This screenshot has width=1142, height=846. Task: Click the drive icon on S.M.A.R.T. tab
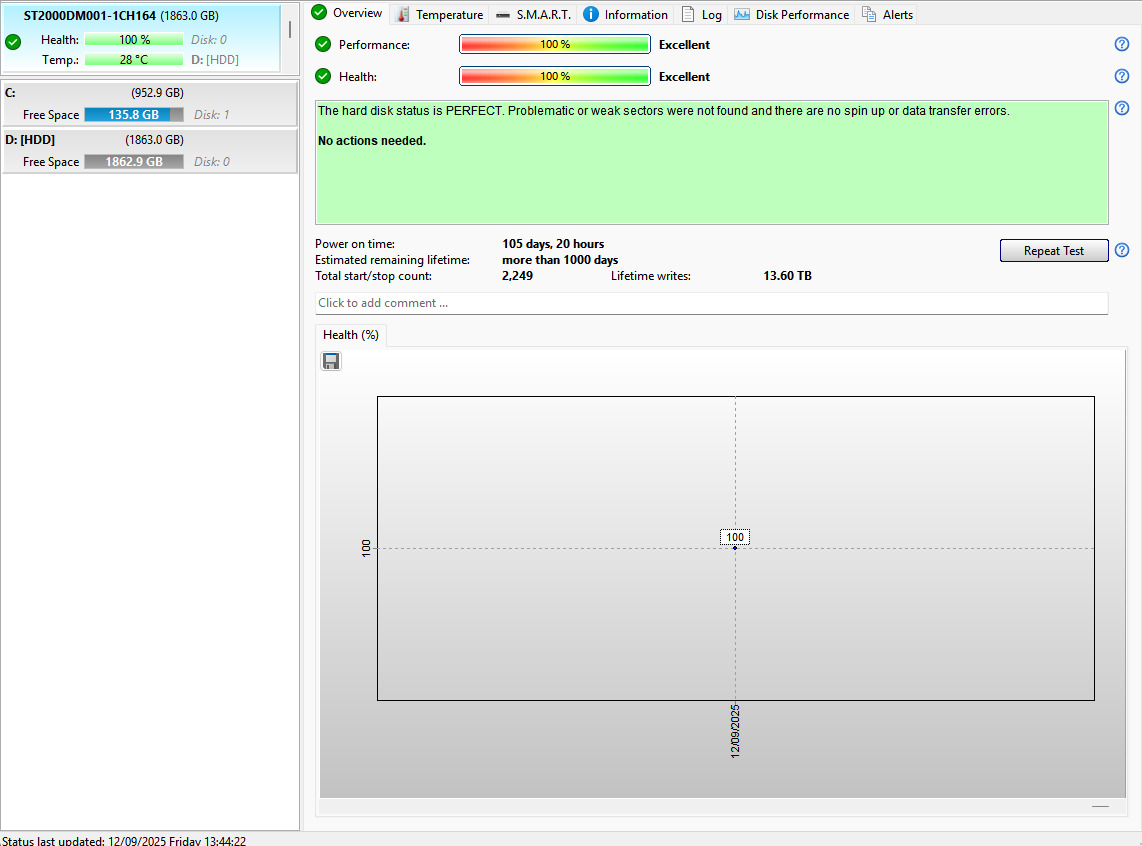pos(503,15)
